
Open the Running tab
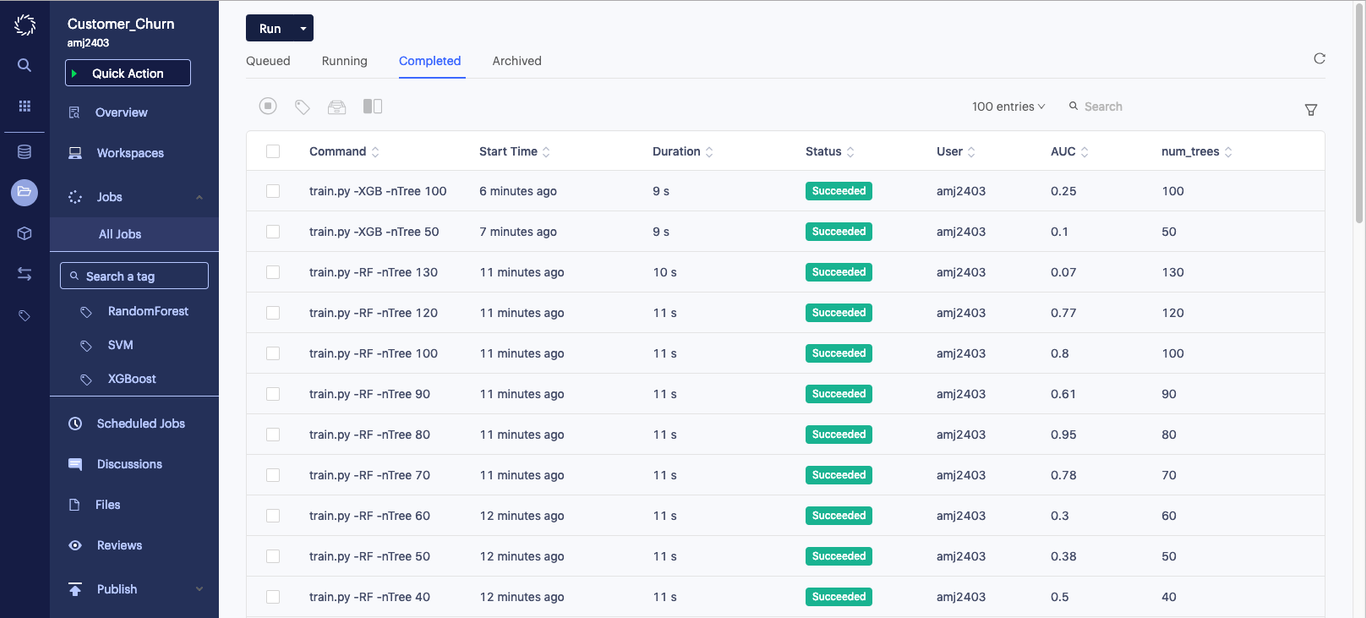(344, 61)
